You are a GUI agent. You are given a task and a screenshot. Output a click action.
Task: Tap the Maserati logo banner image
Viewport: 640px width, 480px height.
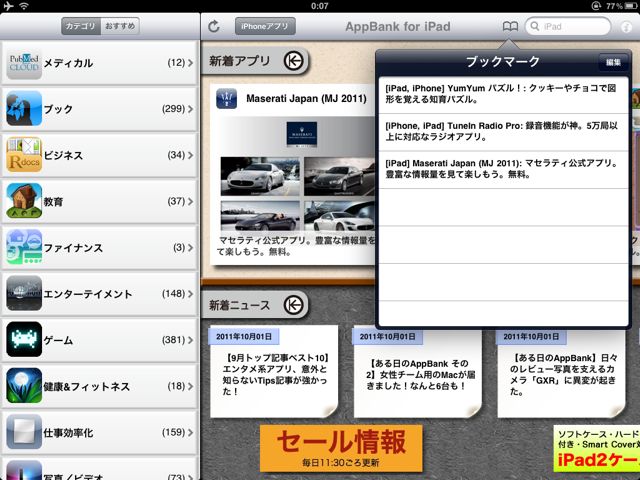pos(302,134)
